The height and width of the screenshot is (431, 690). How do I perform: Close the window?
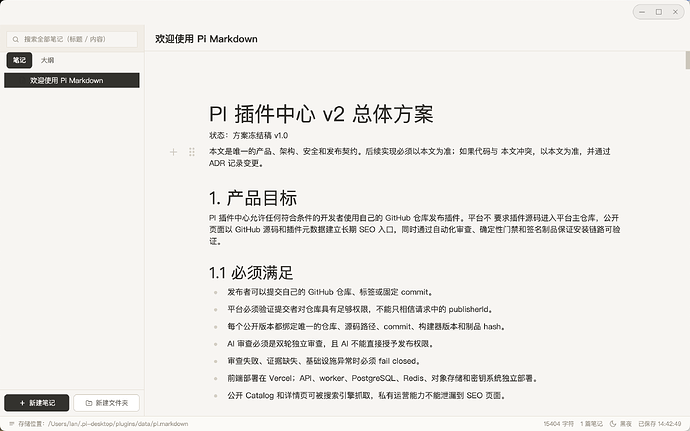pos(675,12)
